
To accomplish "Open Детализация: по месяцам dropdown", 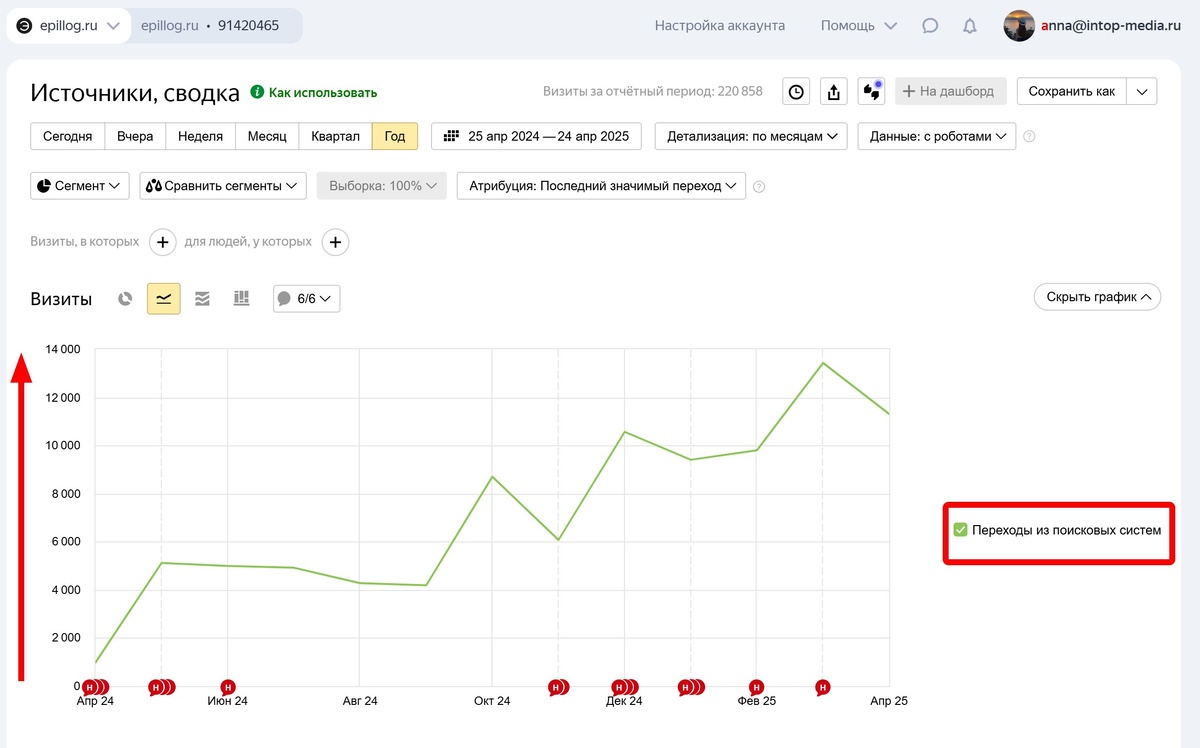I will click(751, 136).
